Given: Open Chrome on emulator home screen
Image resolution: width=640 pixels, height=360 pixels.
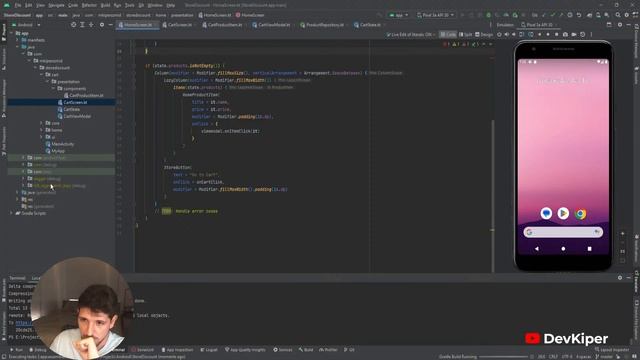Looking at the screenshot, I should pos(580,213).
